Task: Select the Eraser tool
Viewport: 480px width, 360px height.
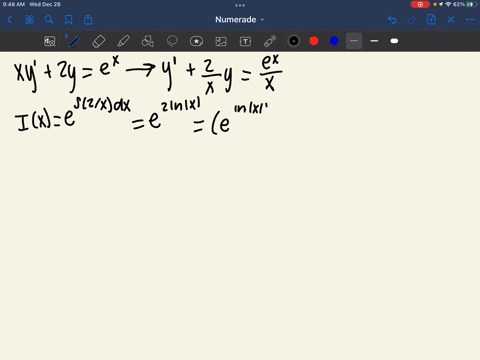Action: 98,41
